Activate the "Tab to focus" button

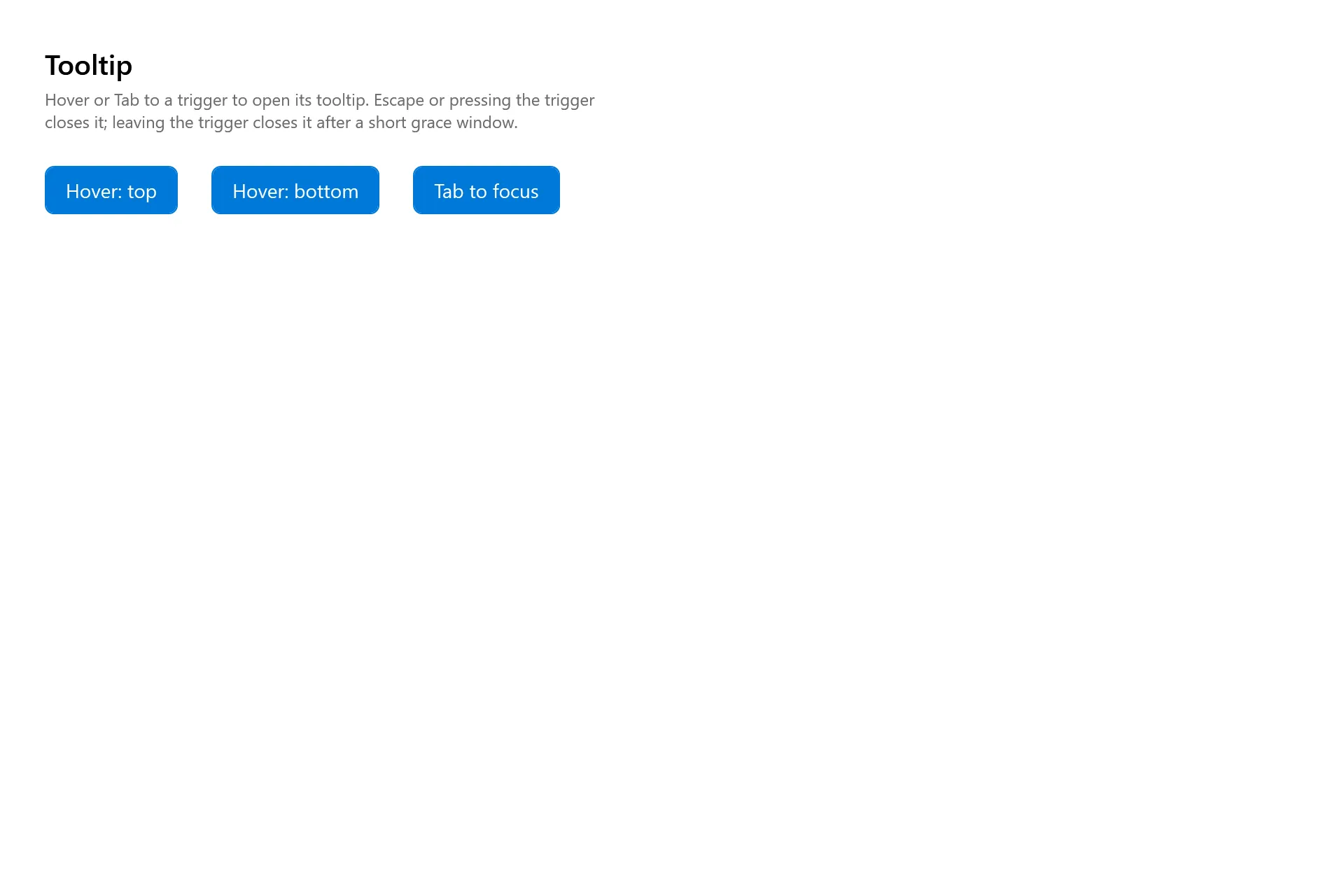tap(486, 190)
